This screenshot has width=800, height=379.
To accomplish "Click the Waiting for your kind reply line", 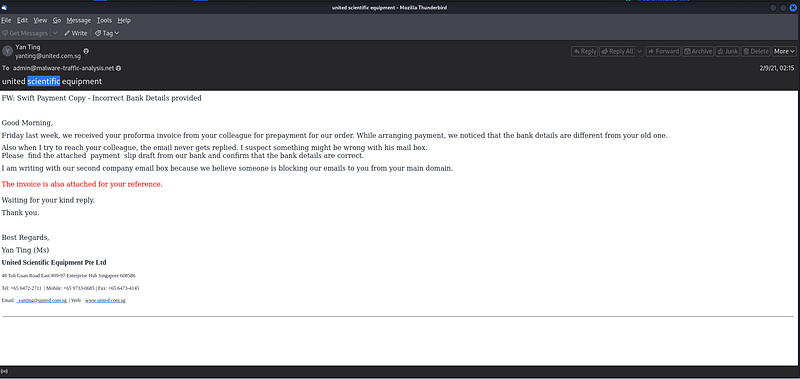I will click(x=48, y=200).
